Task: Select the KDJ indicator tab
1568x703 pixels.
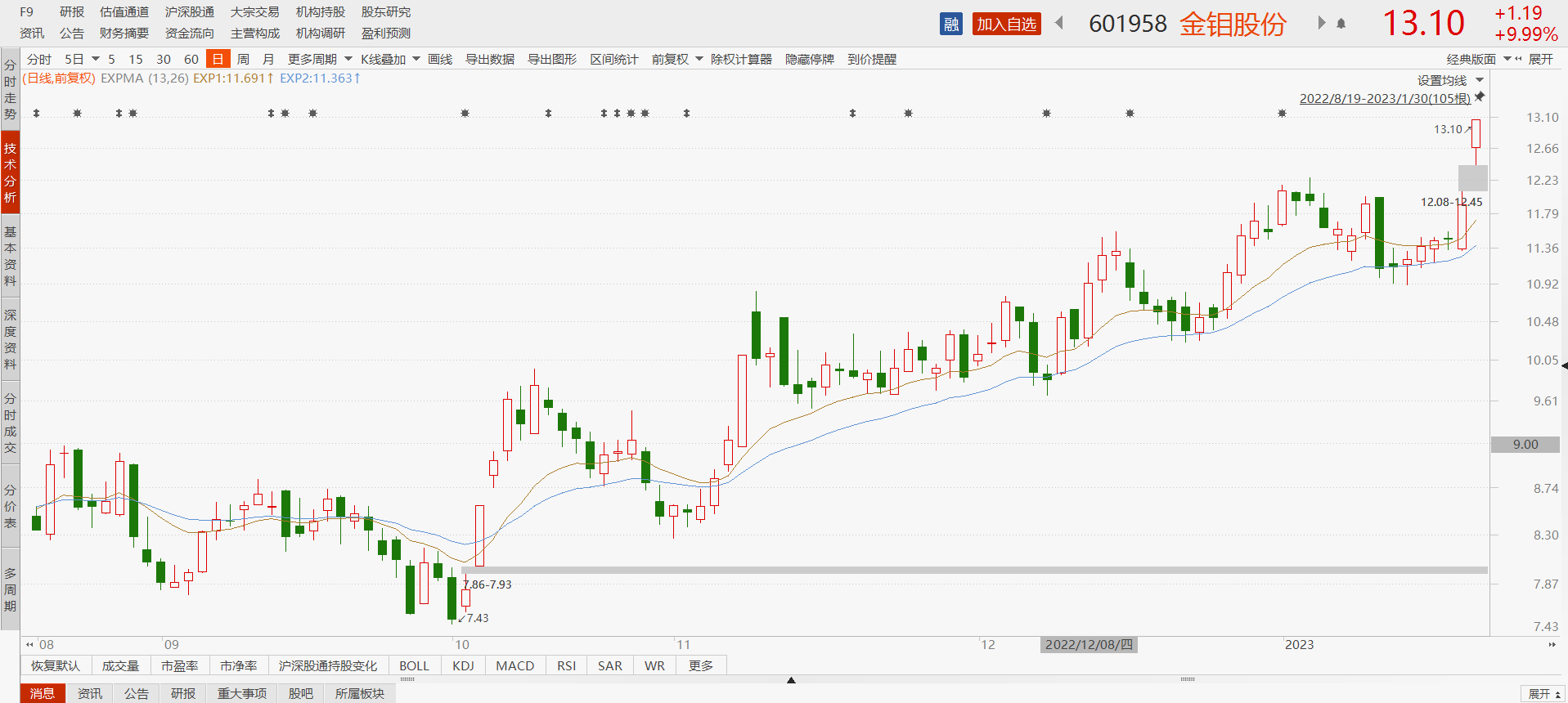Action: (463, 665)
